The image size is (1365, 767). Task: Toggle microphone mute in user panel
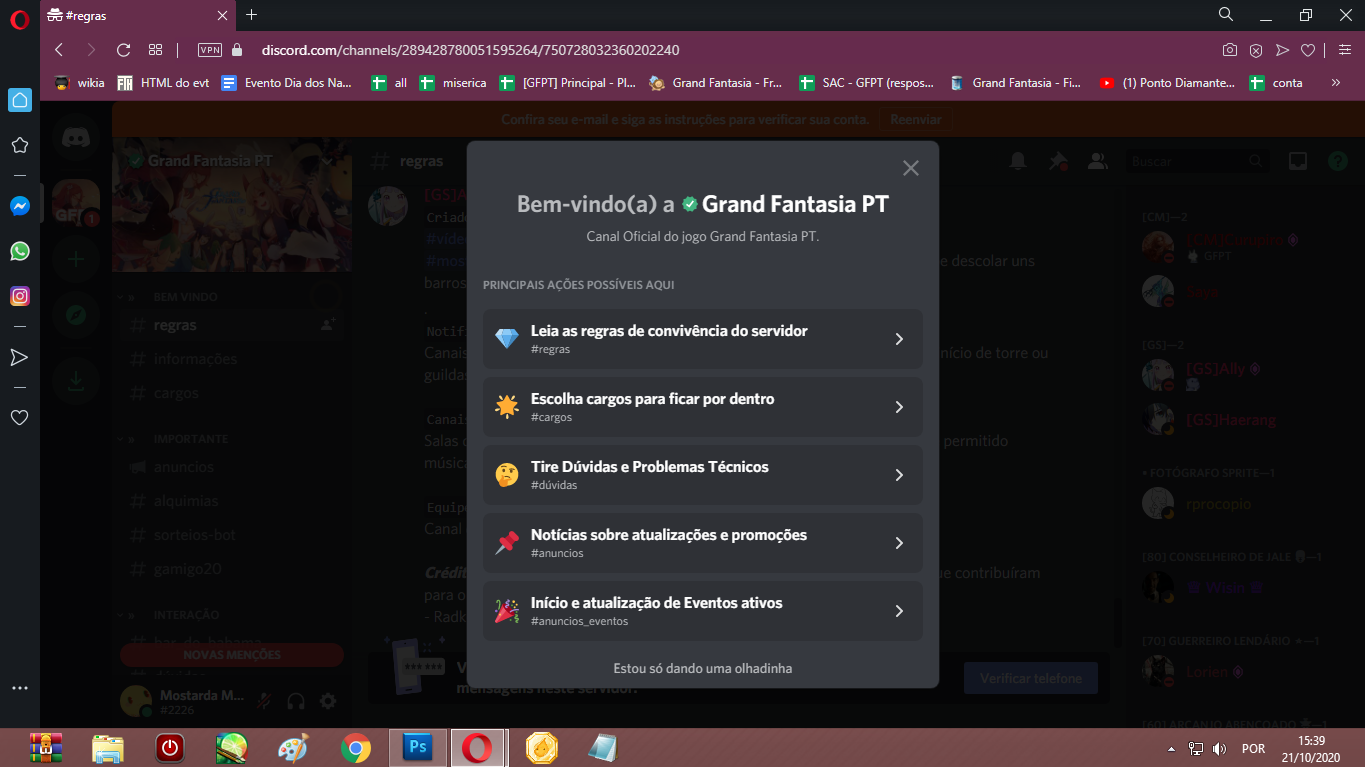265,701
